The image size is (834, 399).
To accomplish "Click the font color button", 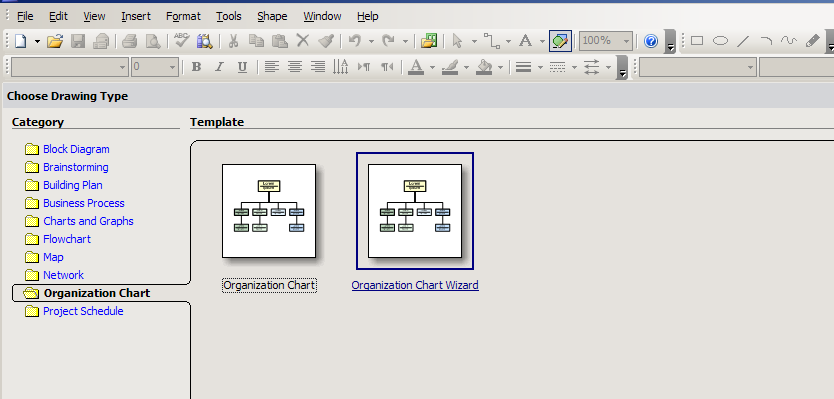I will tap(416, 67).
